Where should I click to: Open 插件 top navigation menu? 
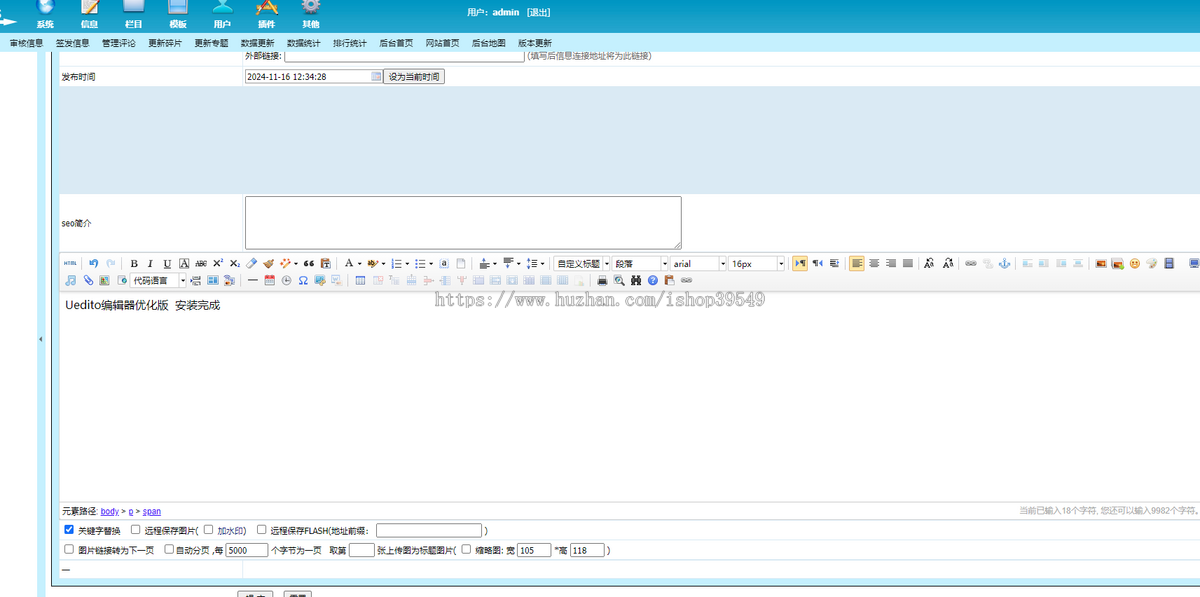(266, 14)
